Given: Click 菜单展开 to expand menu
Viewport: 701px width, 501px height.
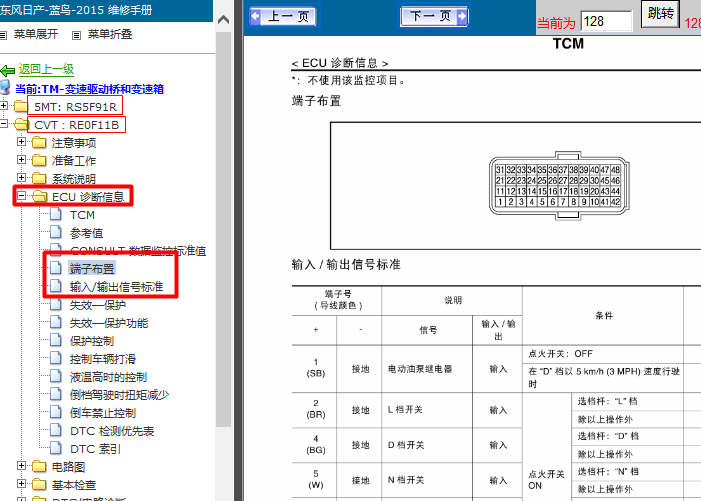Looking at the screenshot, I should pyautogui.click(x=36, y=34).
